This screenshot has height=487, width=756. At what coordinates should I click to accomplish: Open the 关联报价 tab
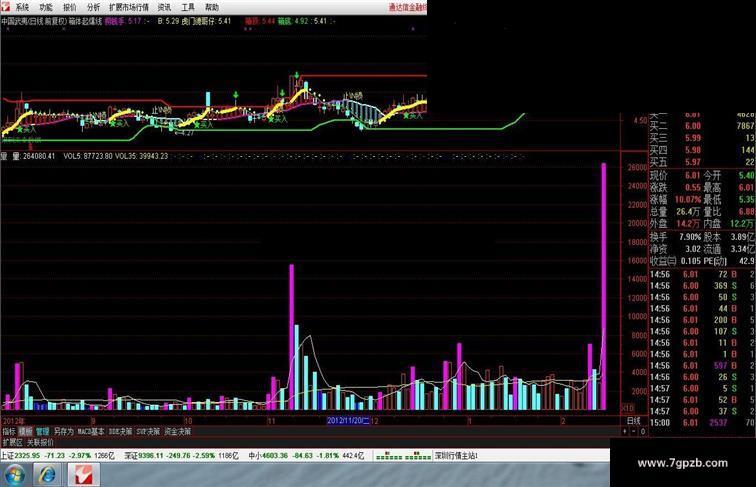(40, 442)
